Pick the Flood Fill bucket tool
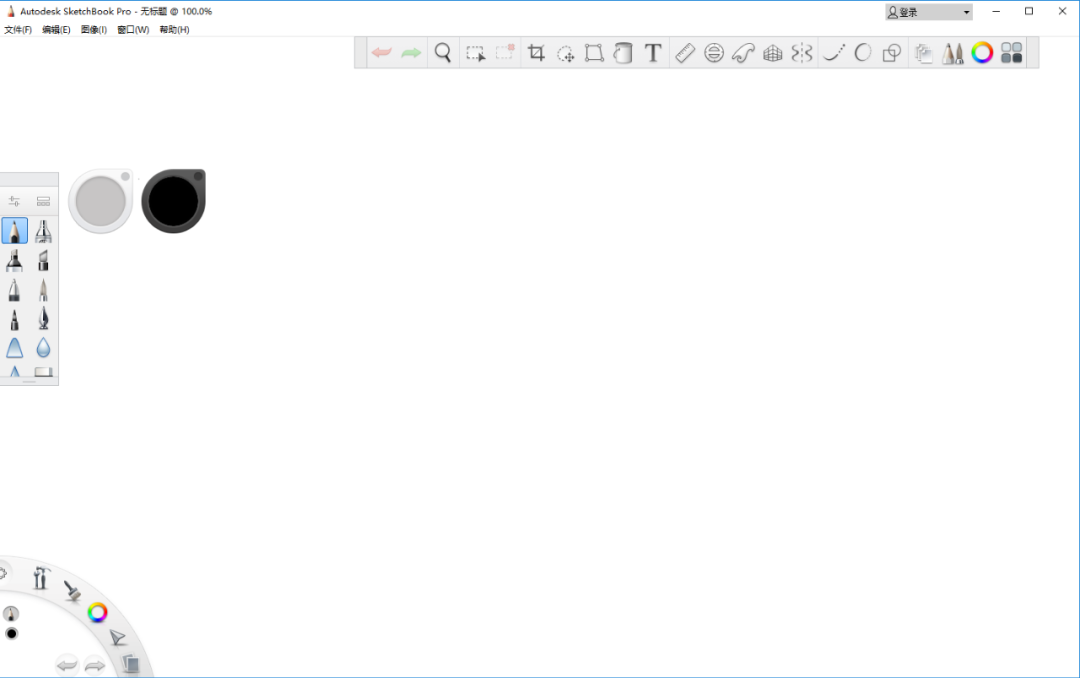This screenshot has height=678, width=1080. coord(623,53)
